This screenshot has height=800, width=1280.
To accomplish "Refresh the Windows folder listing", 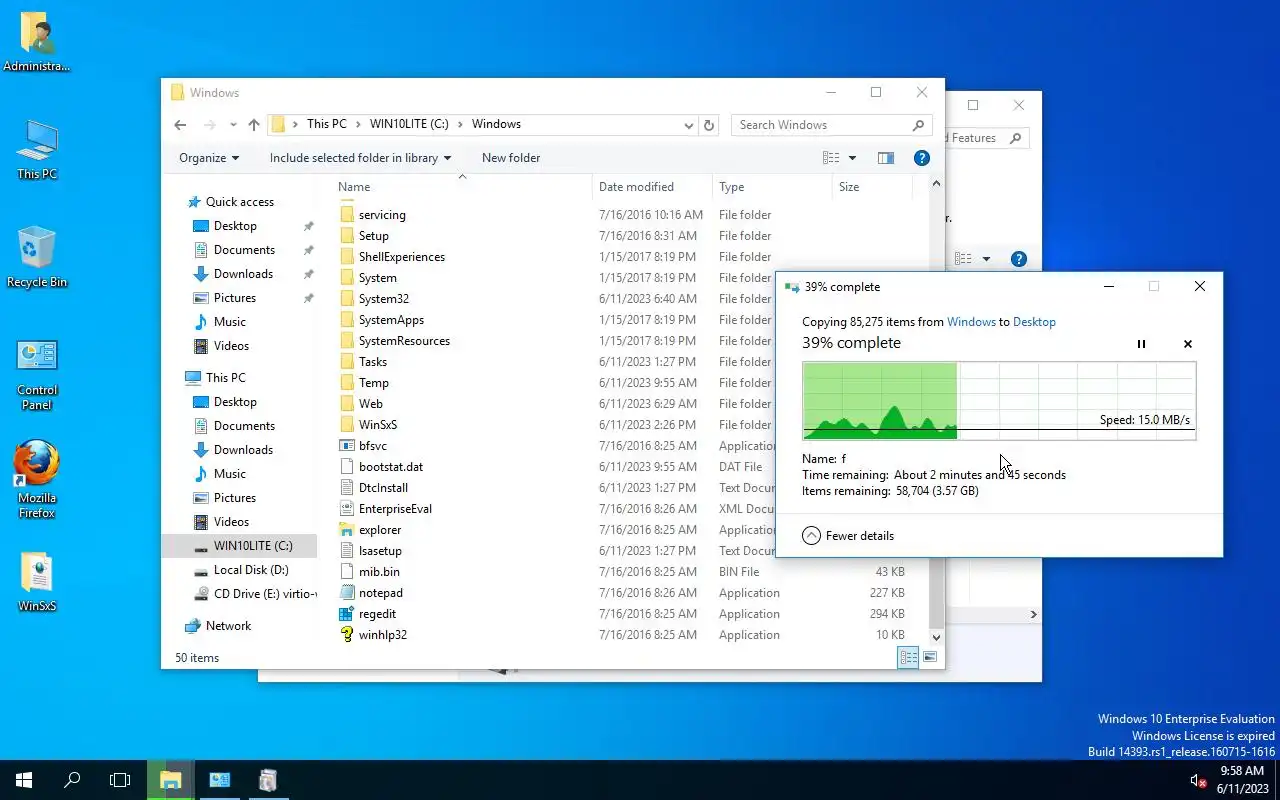I will click(x=709, y=125).
